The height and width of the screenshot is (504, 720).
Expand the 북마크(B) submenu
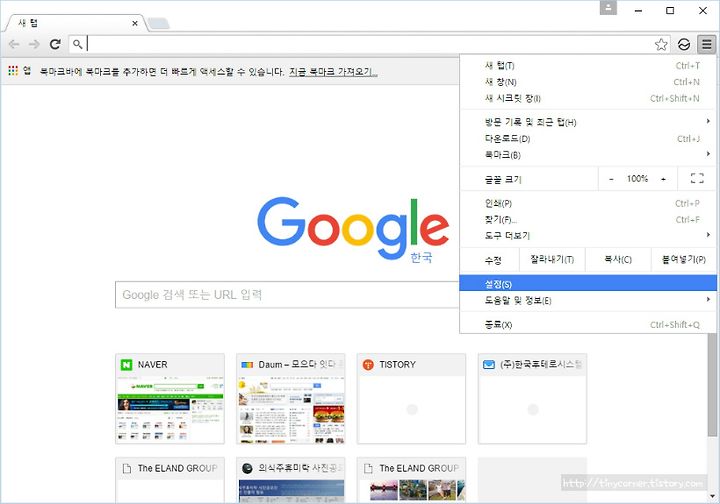coord(588,155)
